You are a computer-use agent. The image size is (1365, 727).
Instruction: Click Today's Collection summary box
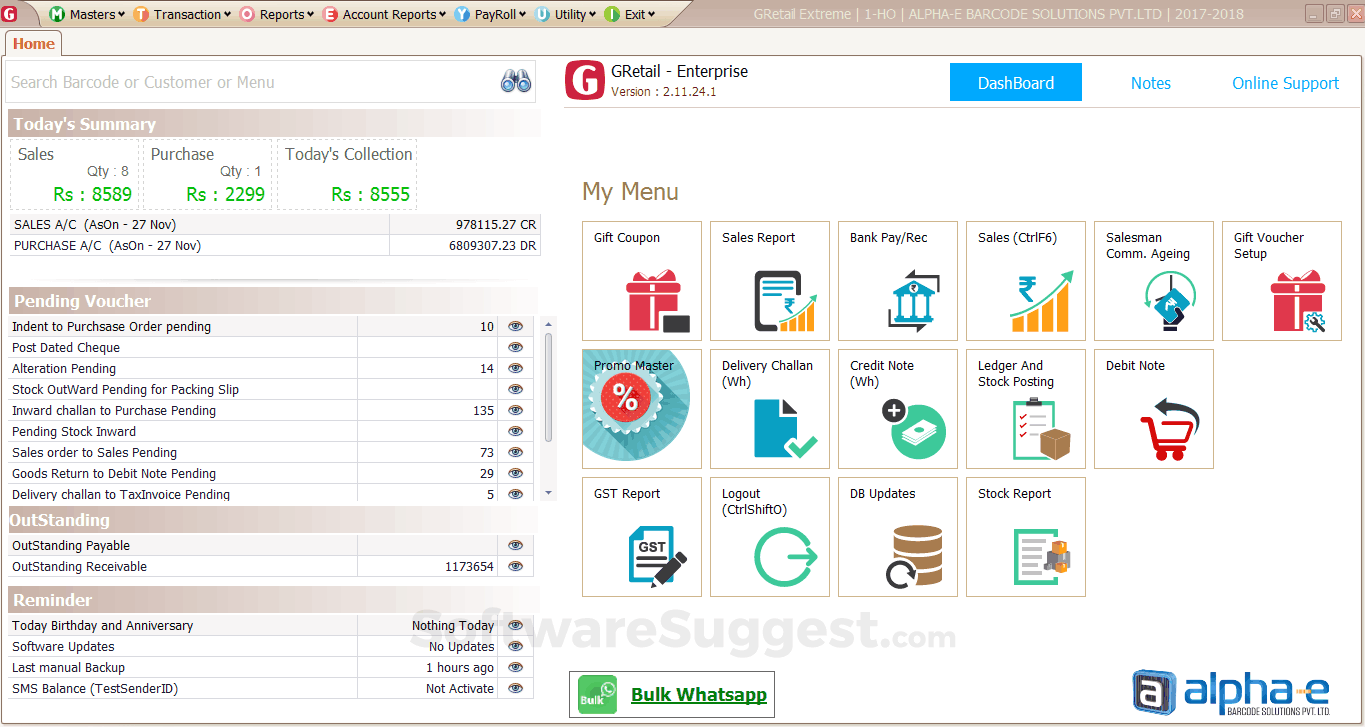point(347,174)
